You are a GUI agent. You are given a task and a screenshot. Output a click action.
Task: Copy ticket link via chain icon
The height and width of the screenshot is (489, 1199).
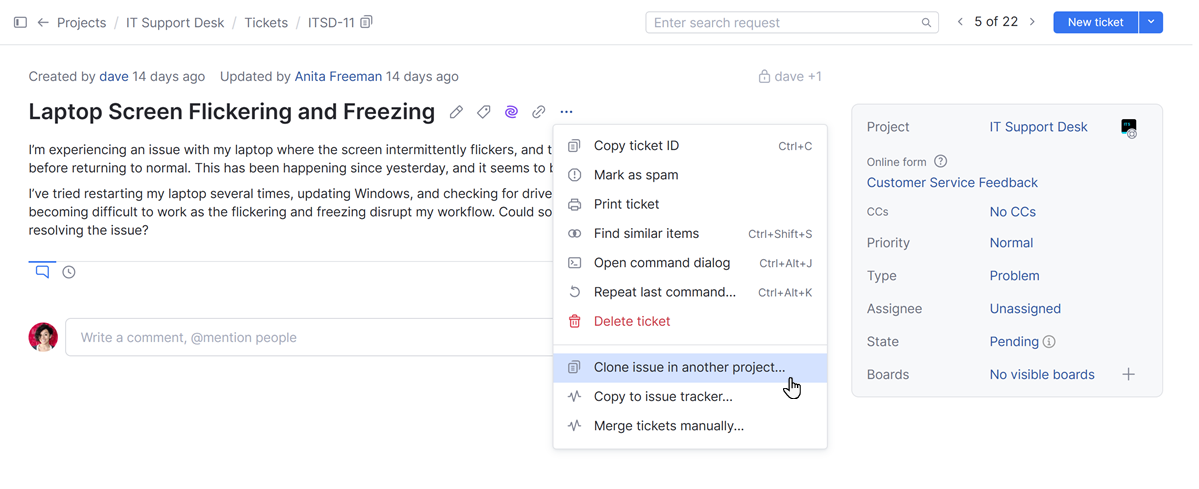pyautogui.click(x=538, y=112)
